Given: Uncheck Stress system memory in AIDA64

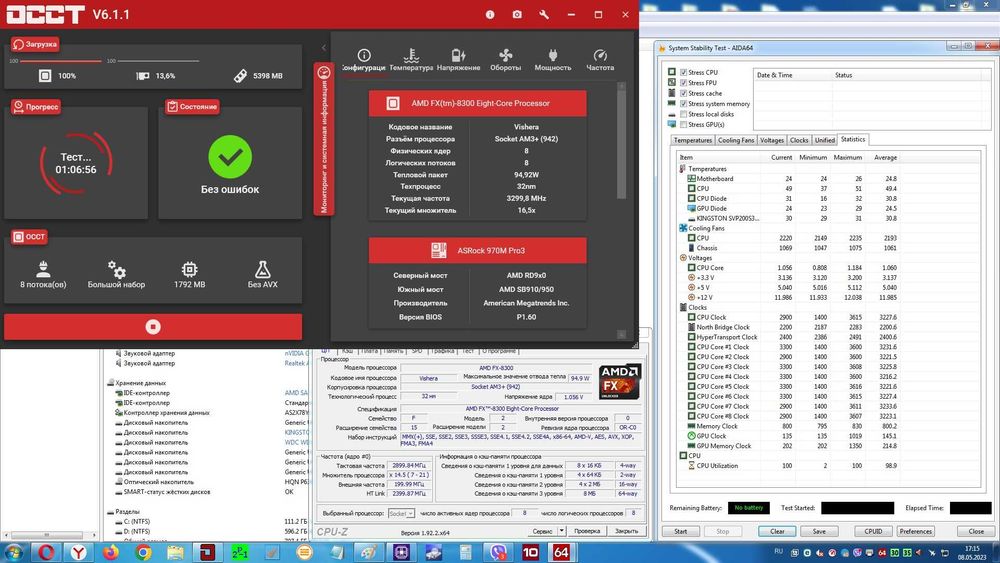Looking at the screenshot, I should (x=683, y=104).
